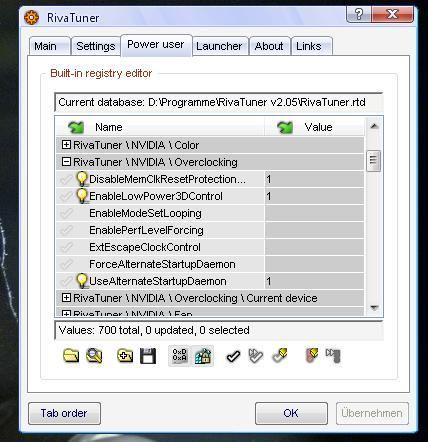The width and height of the screenshot is (428, 442).
Task: Click the question mark help button
Action: coord(358,14)
